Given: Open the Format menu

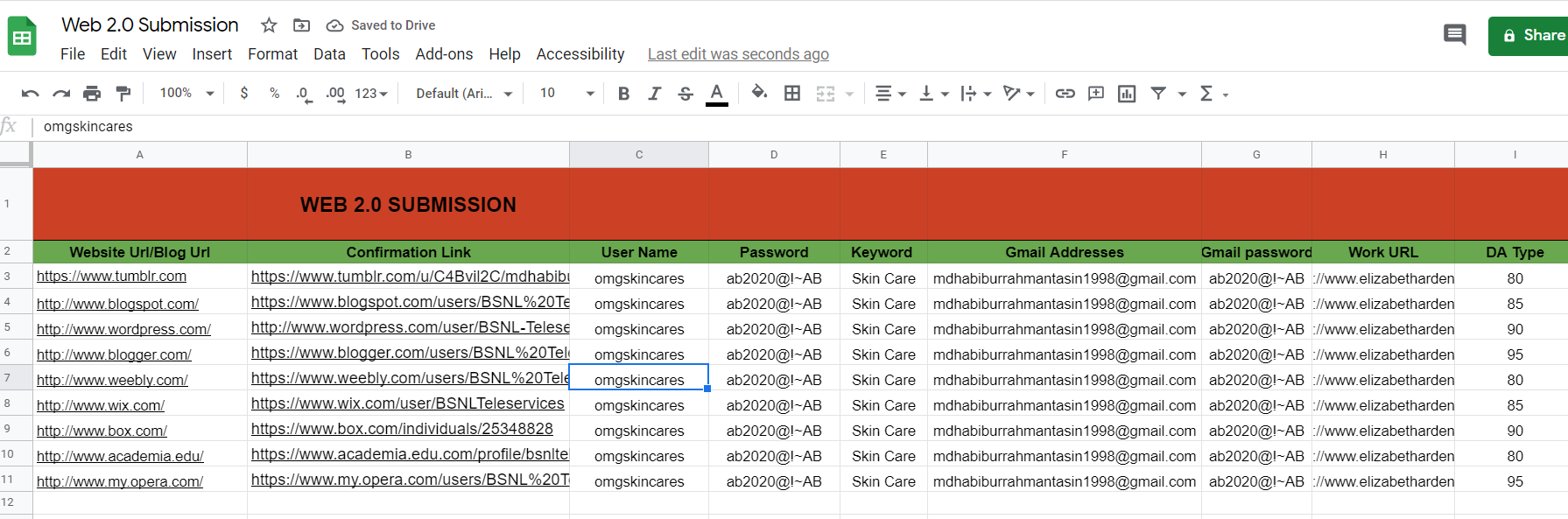Looking at the screenshot, I should point(272,54).
